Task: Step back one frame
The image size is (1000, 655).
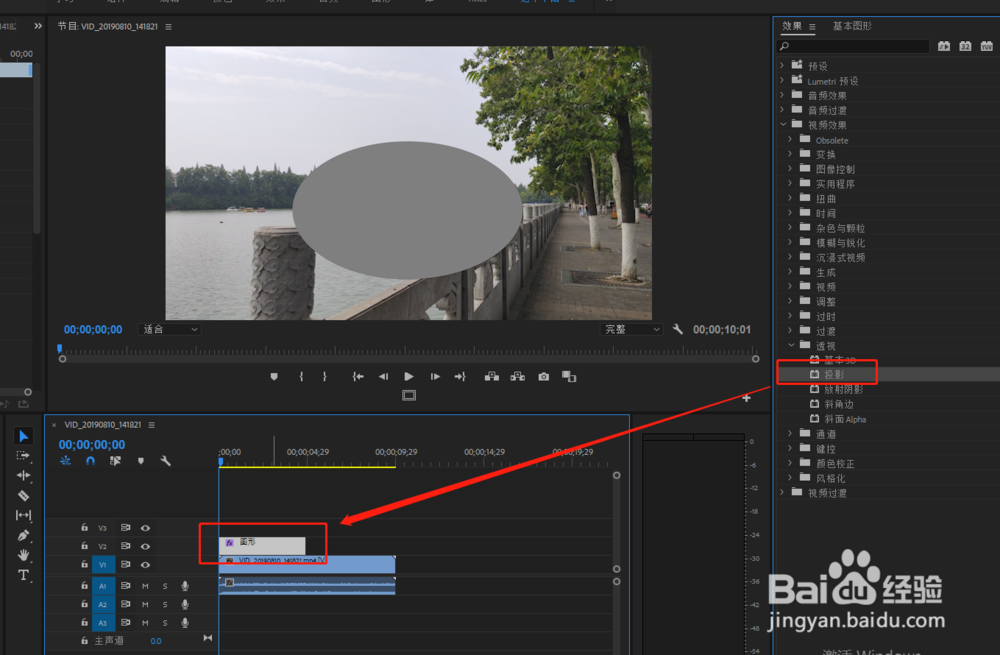Action: (383, 377)
